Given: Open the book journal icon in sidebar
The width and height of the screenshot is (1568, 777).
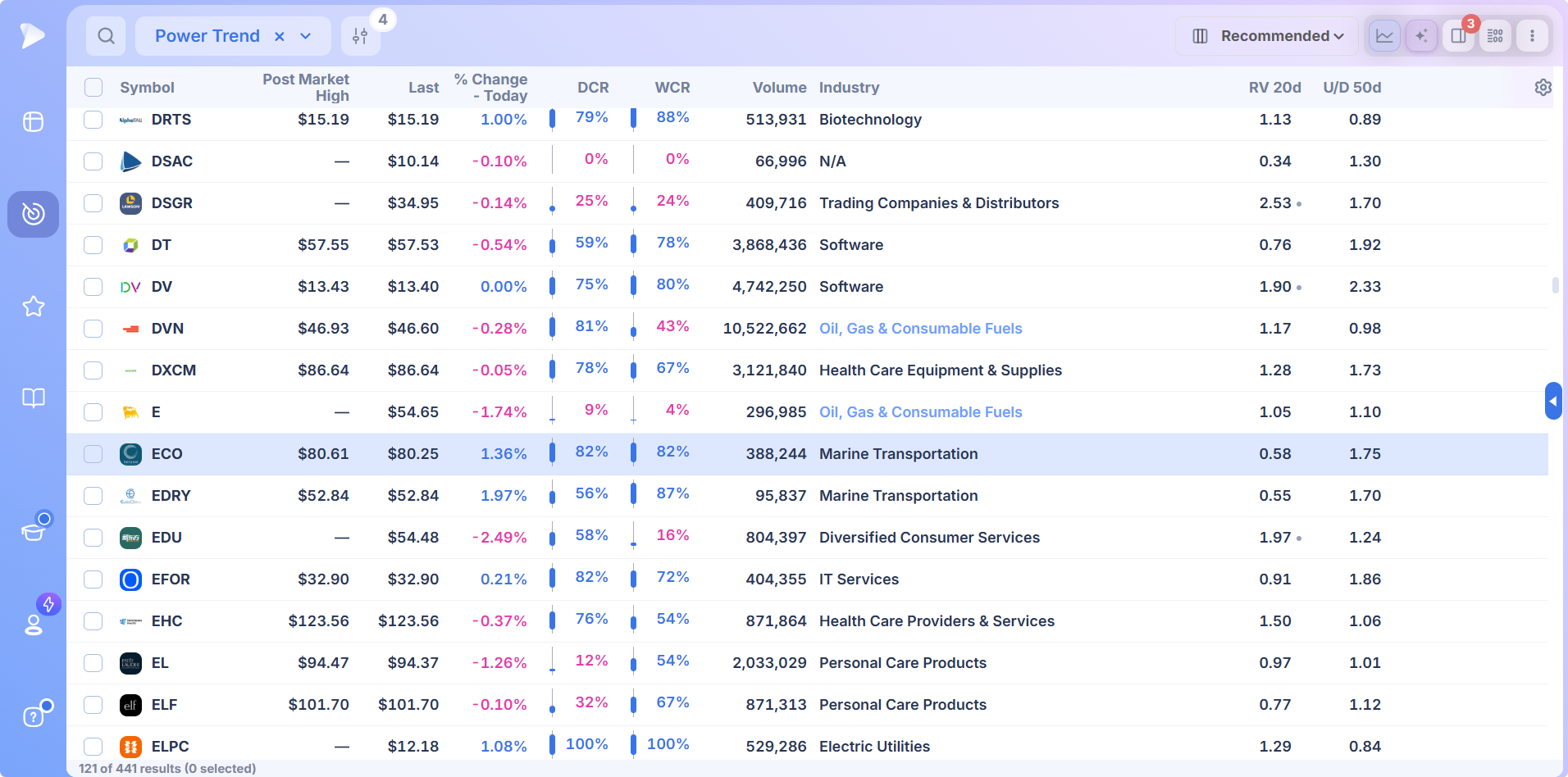Looking at the screenshot, I should 33,398.
